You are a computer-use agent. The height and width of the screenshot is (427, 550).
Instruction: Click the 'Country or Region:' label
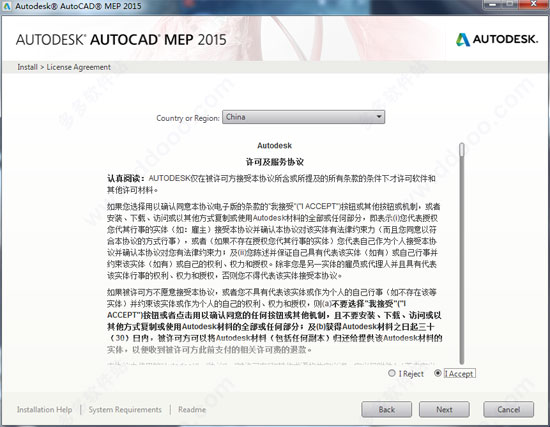pos(188,118)
